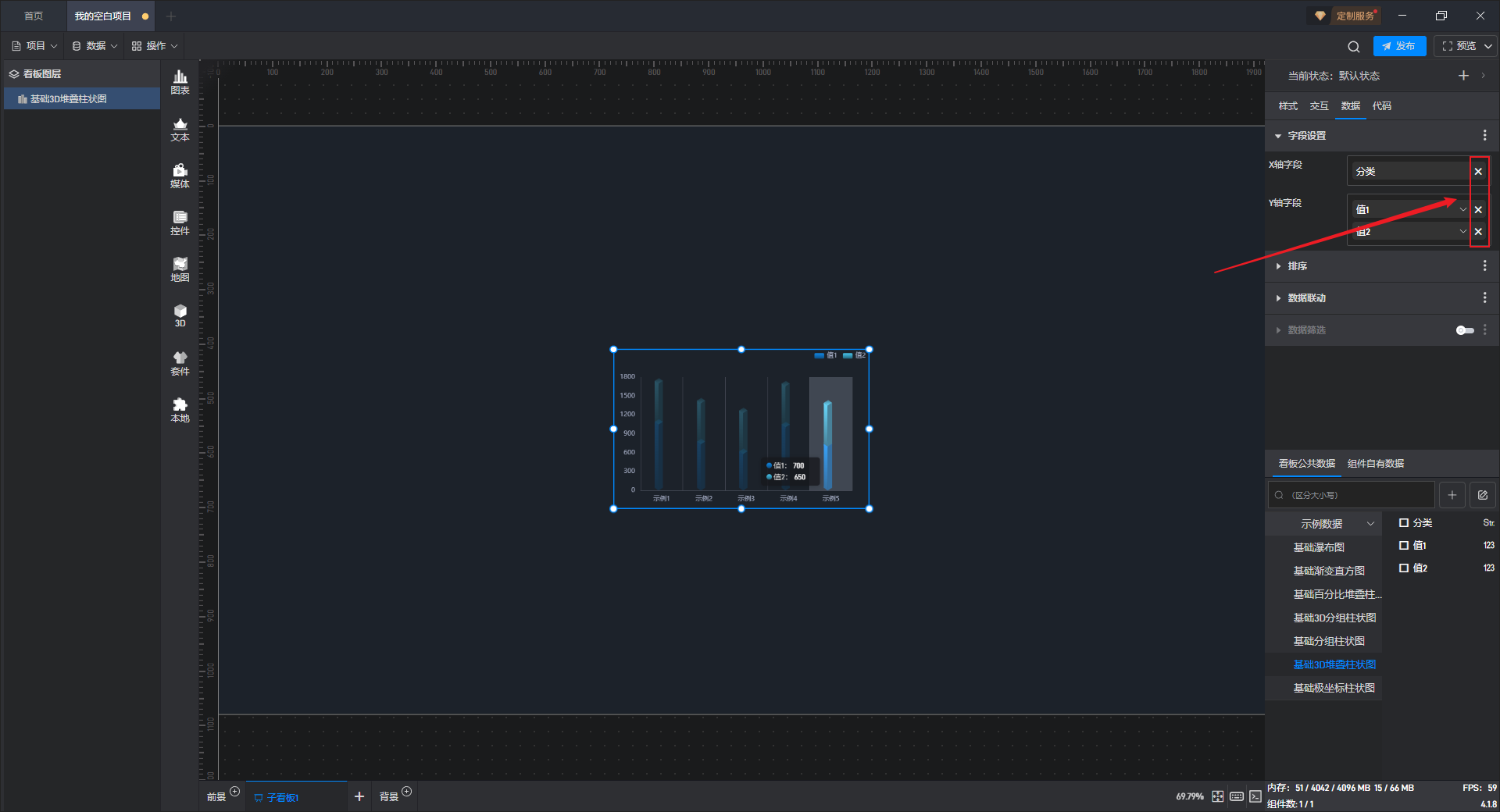Open the 套件 kit components panel
The image size is (1500, 812).
click(180, 363)
